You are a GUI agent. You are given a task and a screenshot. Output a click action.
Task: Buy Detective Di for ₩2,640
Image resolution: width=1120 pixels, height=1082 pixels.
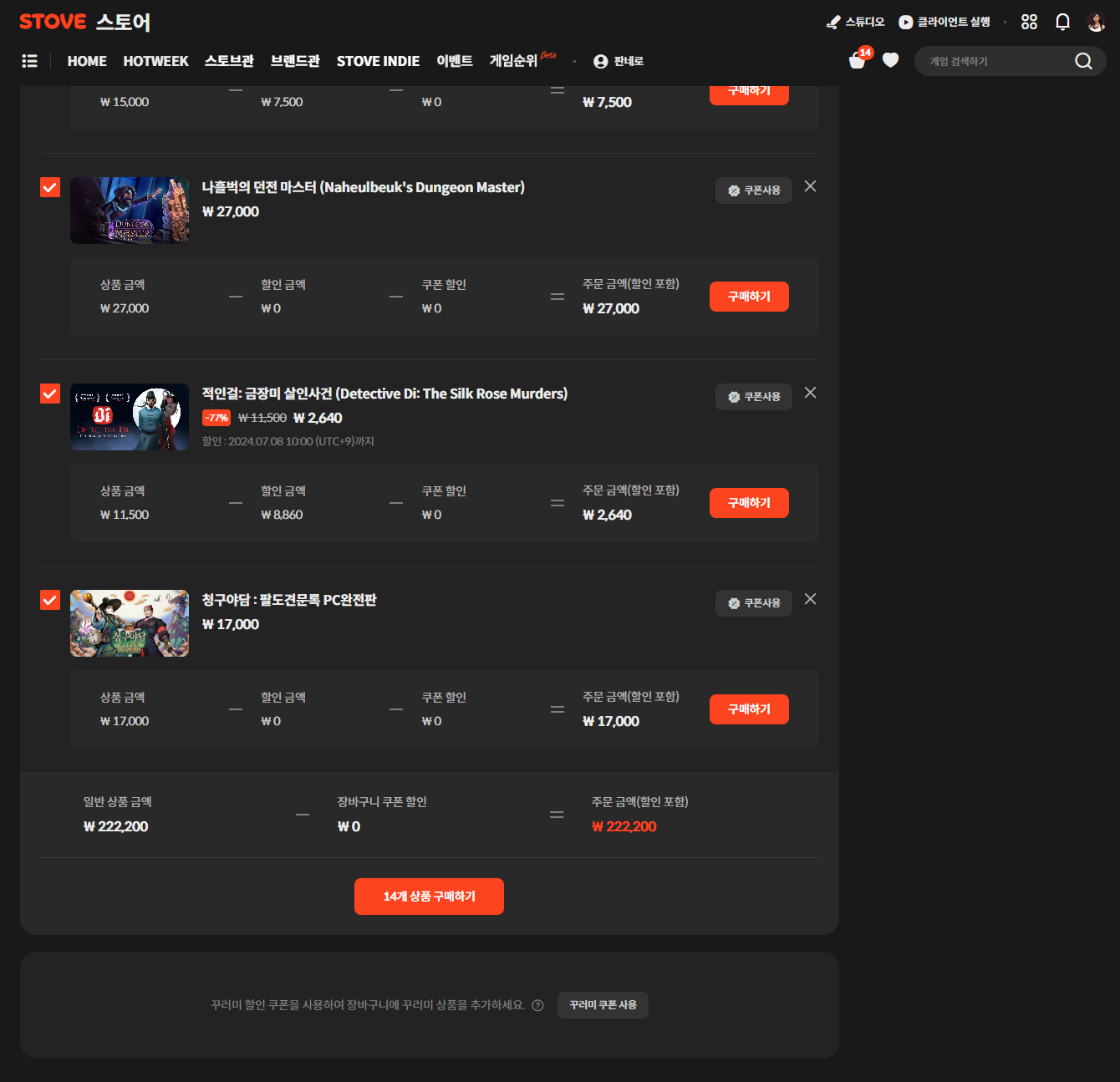coord(749,503)
